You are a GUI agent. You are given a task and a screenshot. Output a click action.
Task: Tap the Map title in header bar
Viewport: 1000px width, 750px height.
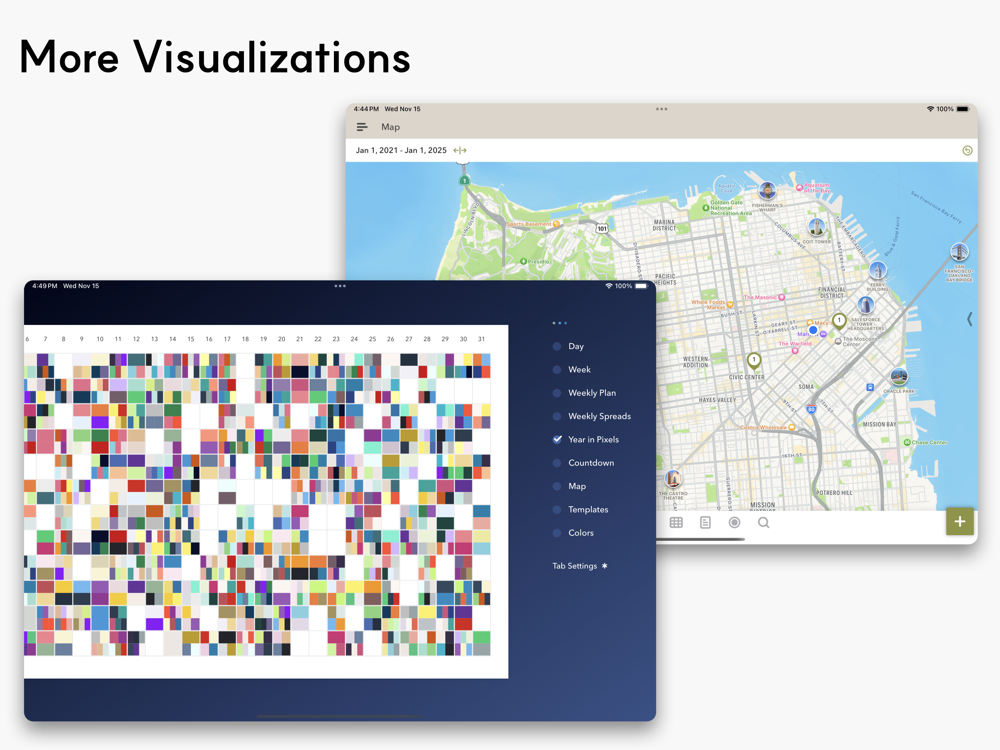pyautogui.click(x=390, y=127)
